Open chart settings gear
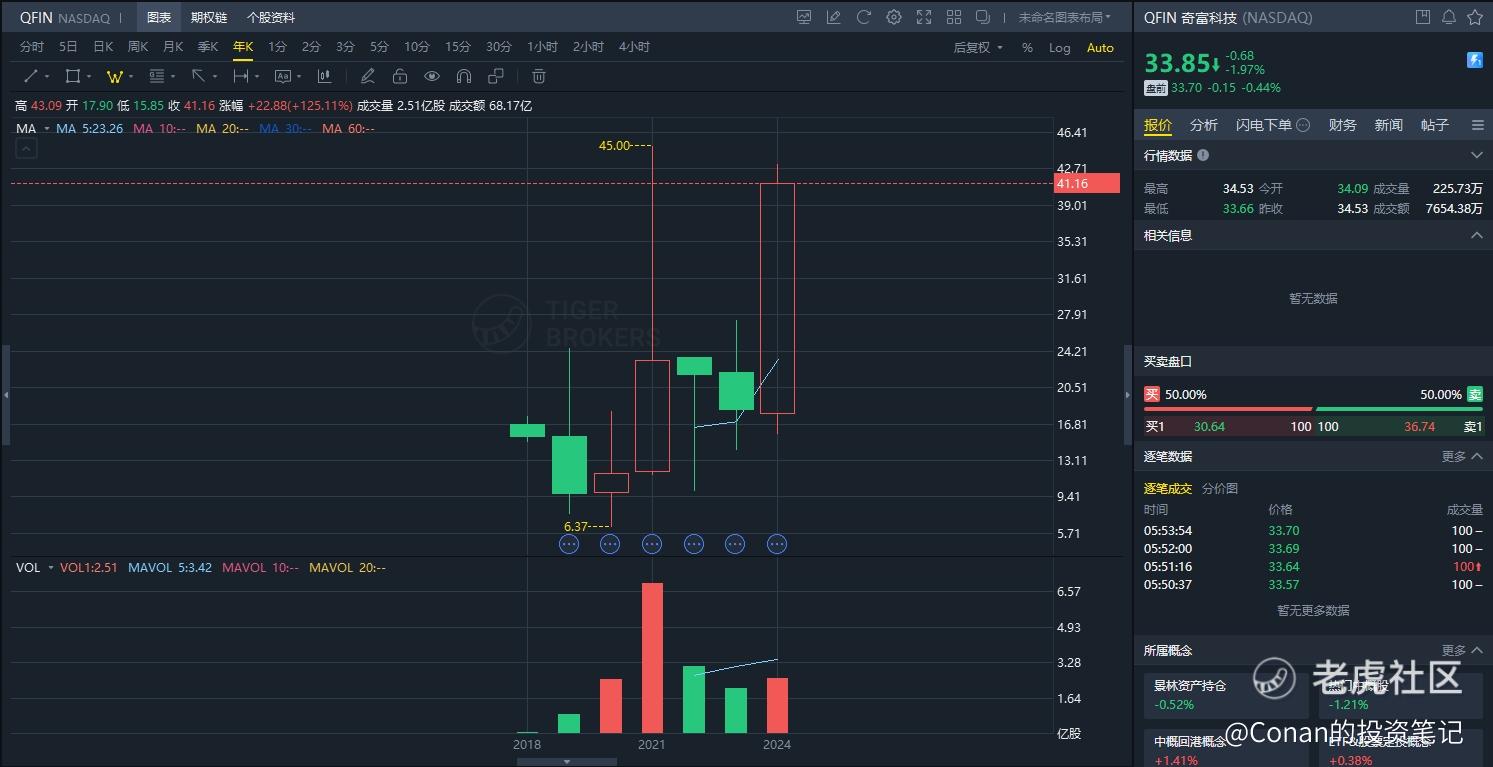Viewport: 1493px width, 767px height. (x=894, y=17)
